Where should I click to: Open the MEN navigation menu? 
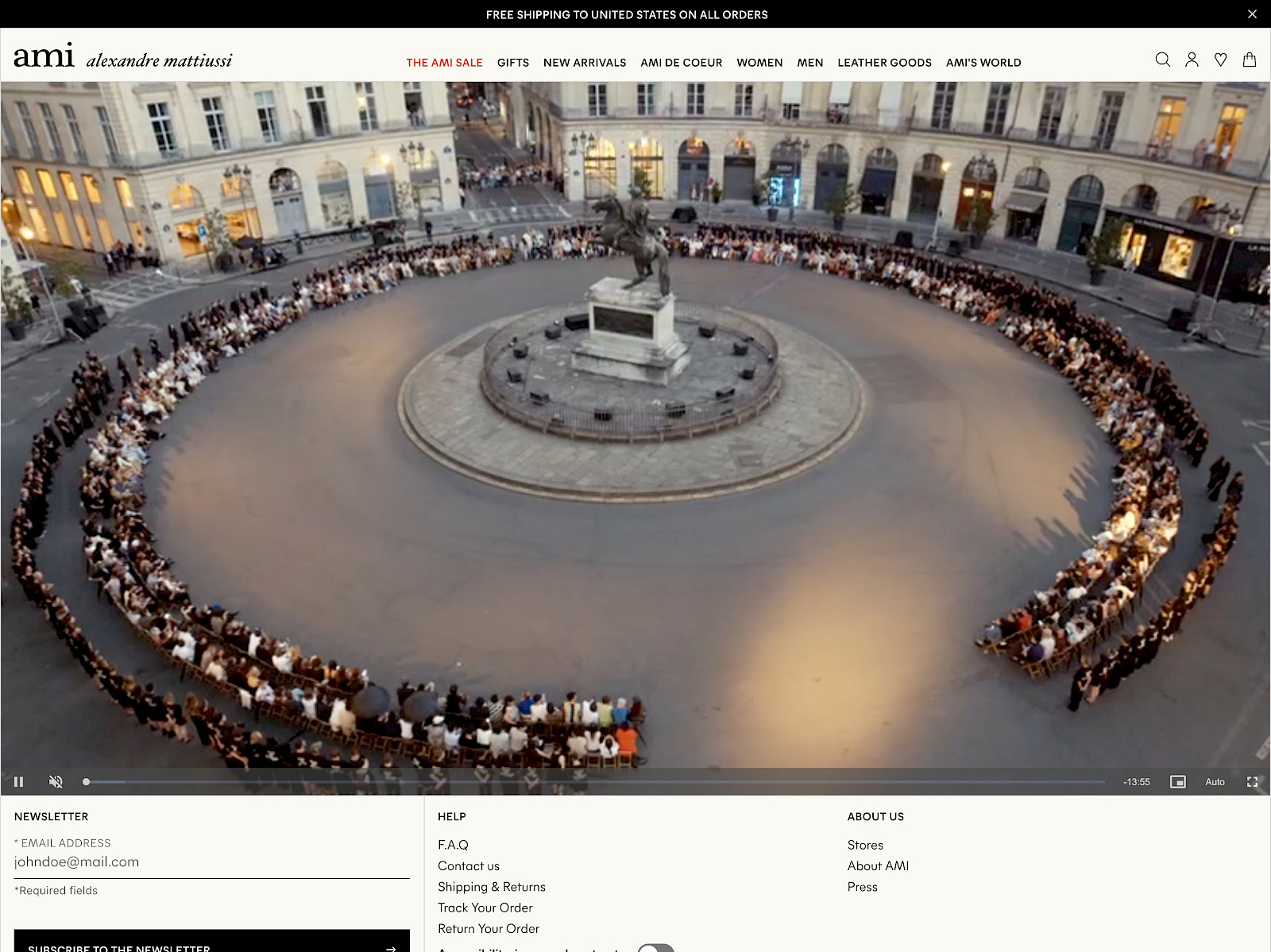coord(809,63)
